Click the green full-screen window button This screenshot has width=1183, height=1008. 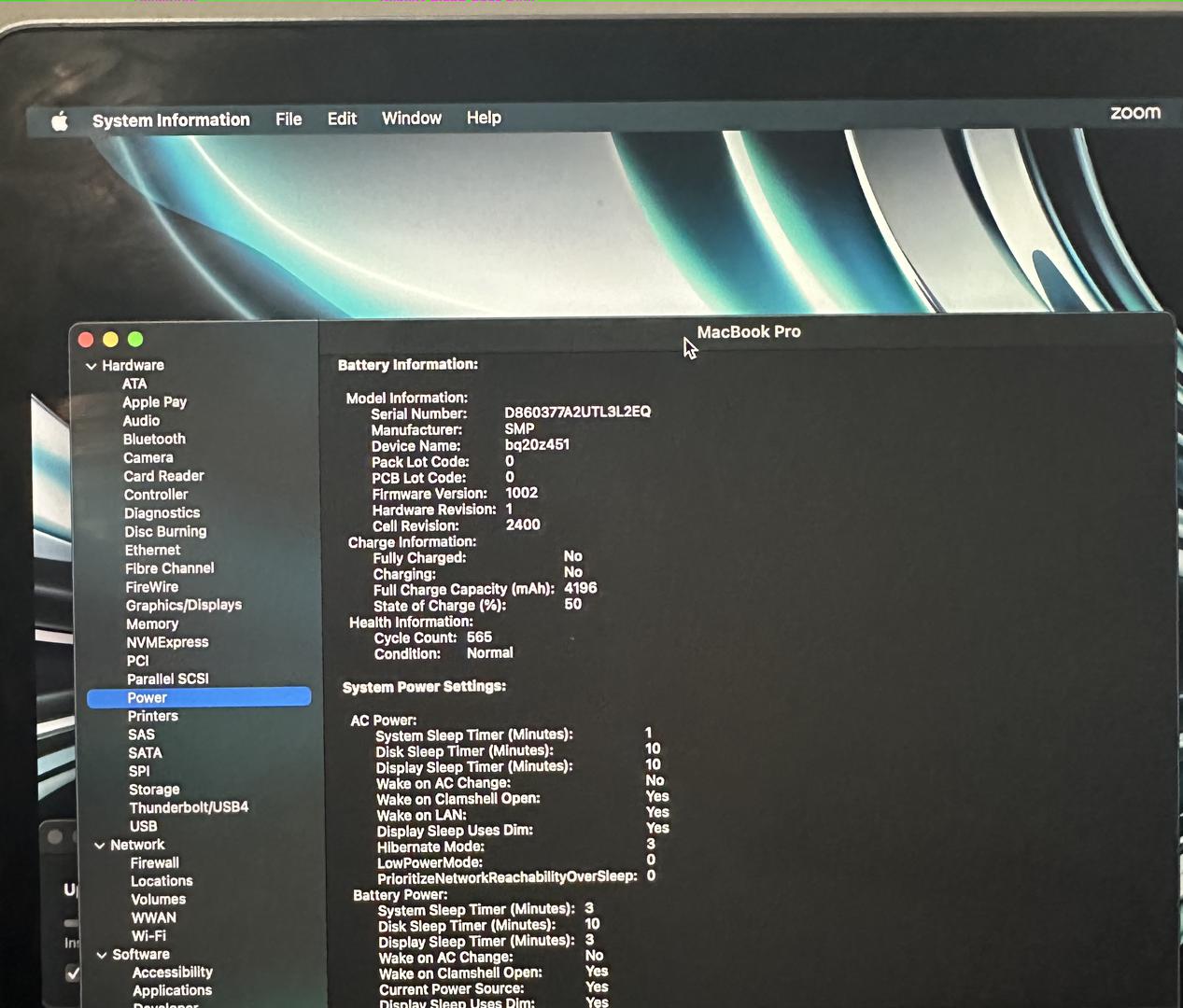pyautogui.click(x=135, y=340)
